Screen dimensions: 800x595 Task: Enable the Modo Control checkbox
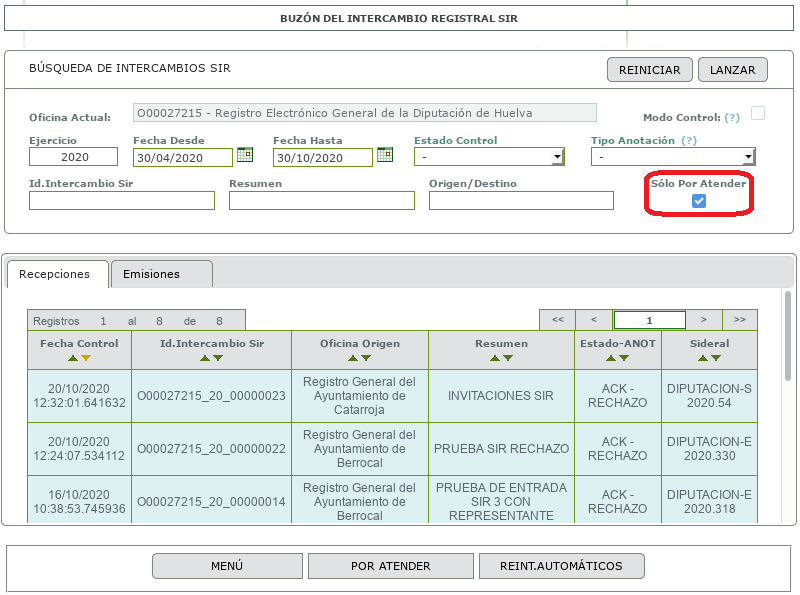click(758, 113)
